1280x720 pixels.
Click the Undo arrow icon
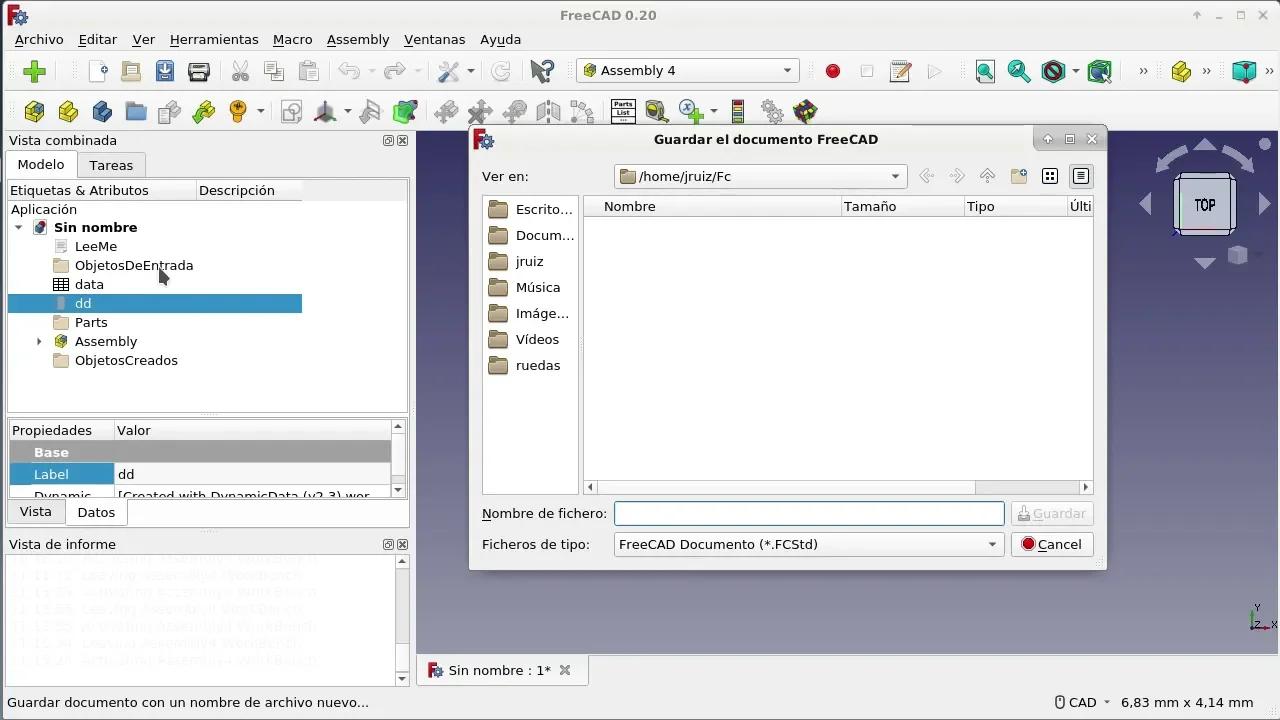tap(349, 71)
